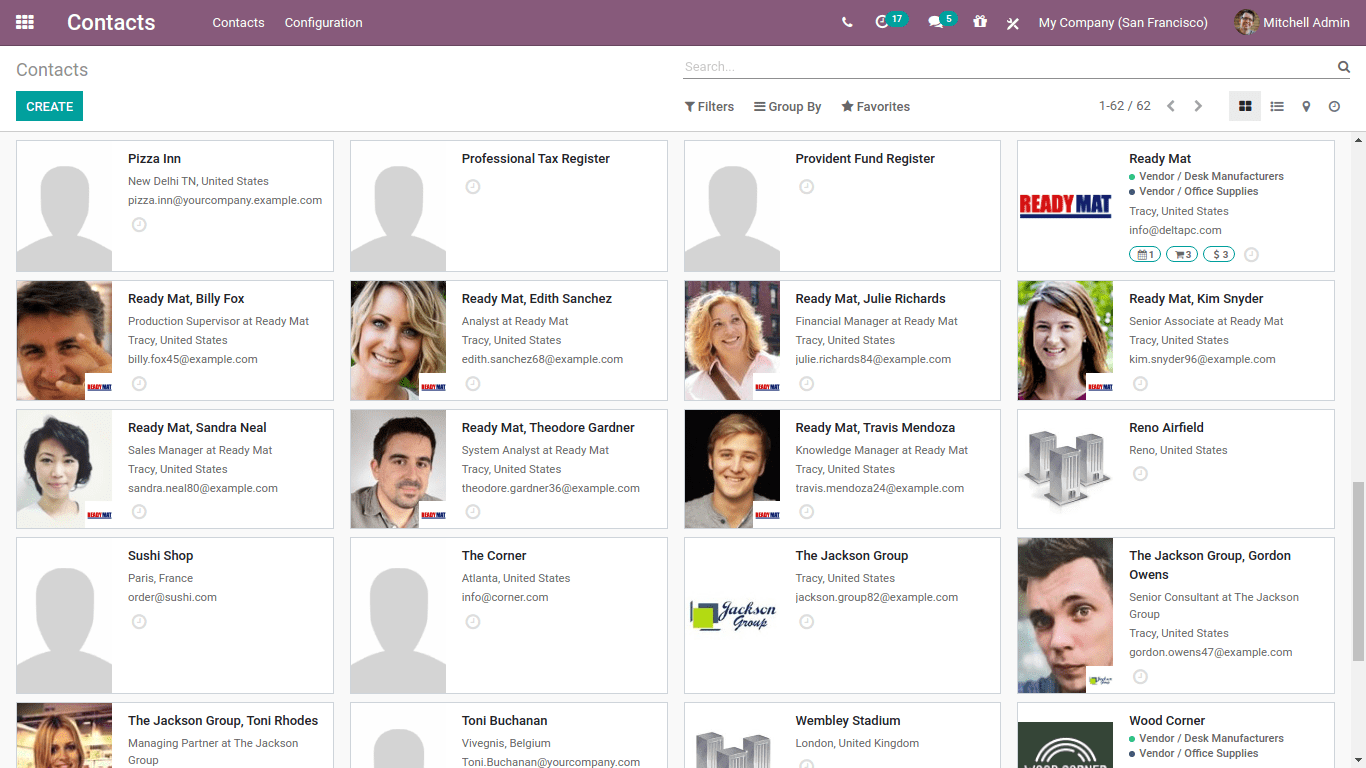Click the gift icon in the navbar
1366x768 pixels.
pyautogui.click(x=980, y=22)
